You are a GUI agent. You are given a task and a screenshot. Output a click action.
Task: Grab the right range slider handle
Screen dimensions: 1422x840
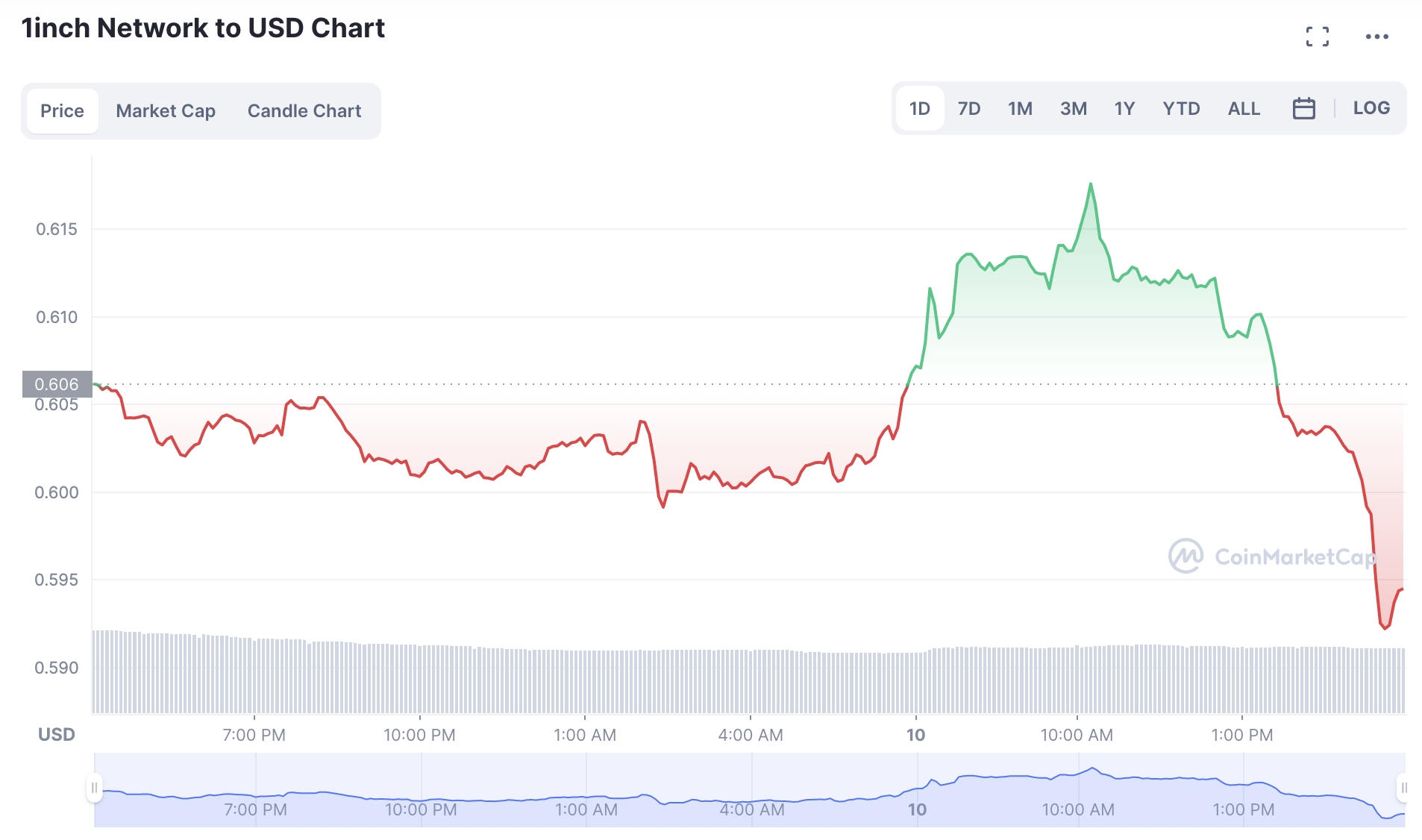(1403, 788)
